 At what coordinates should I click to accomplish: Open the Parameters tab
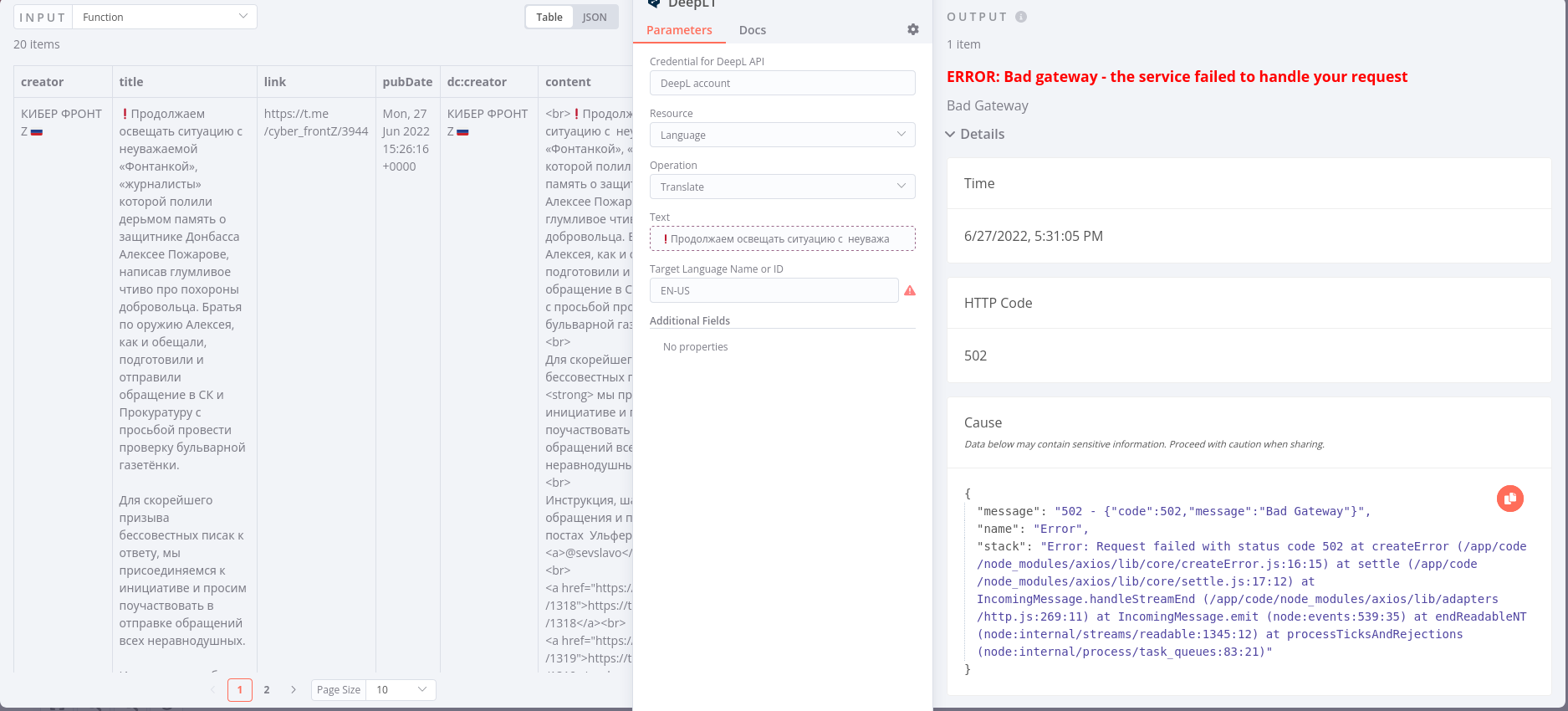click(679, 30)
